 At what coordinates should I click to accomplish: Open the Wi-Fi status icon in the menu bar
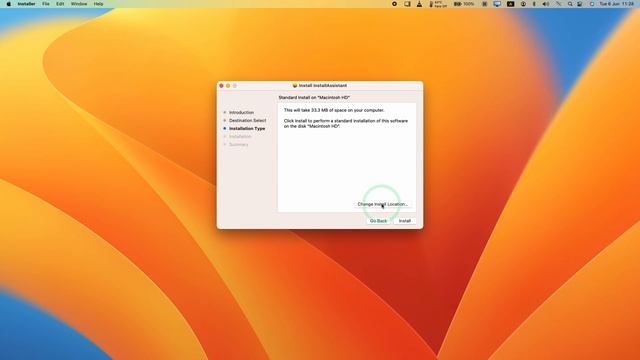coord(558,4)
